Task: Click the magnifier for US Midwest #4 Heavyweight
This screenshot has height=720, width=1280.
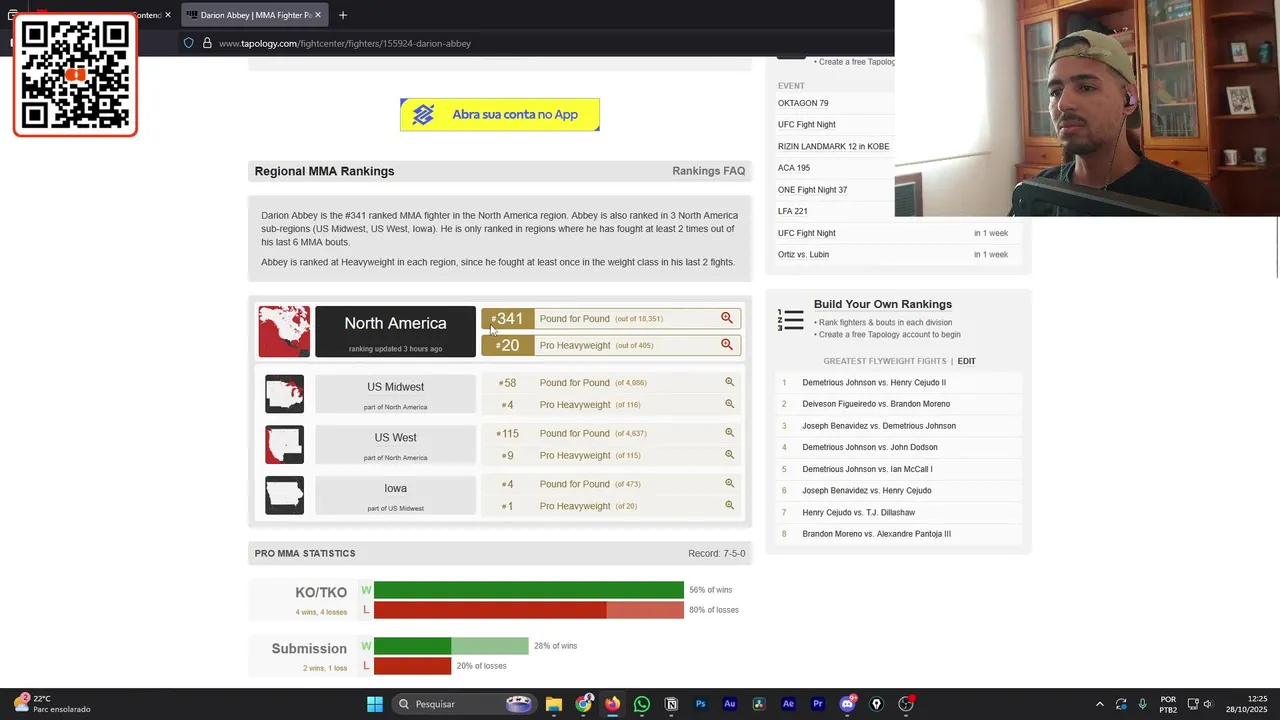Action: click(729, 404)
